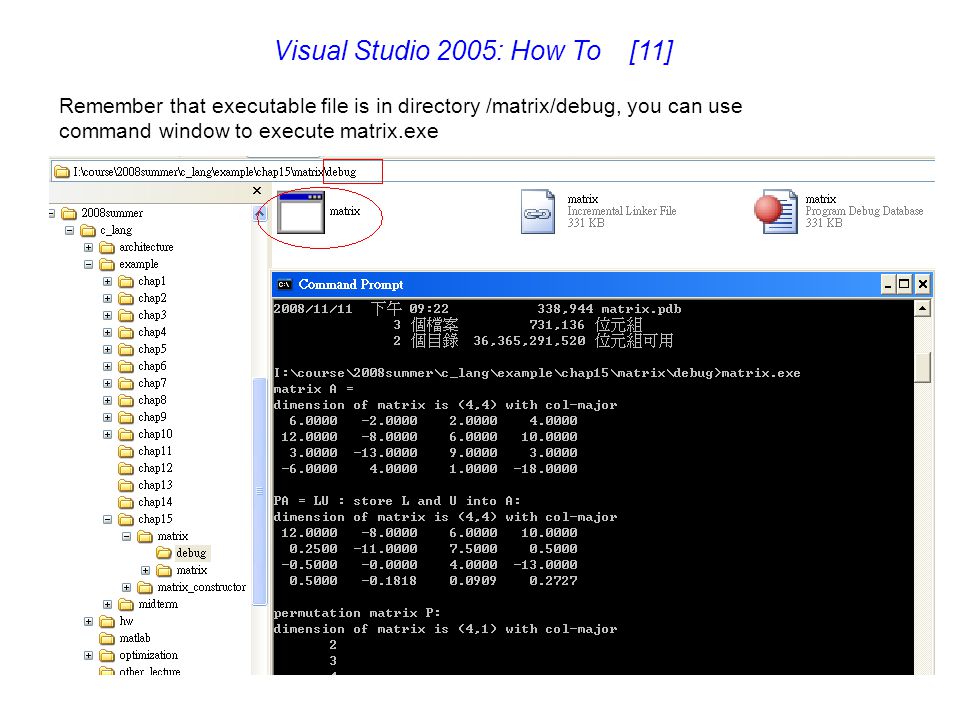The height and width of the screenshot is (720, 960).
Task: Expand the matrix_constructor tree node
Action: pos(127,588)
